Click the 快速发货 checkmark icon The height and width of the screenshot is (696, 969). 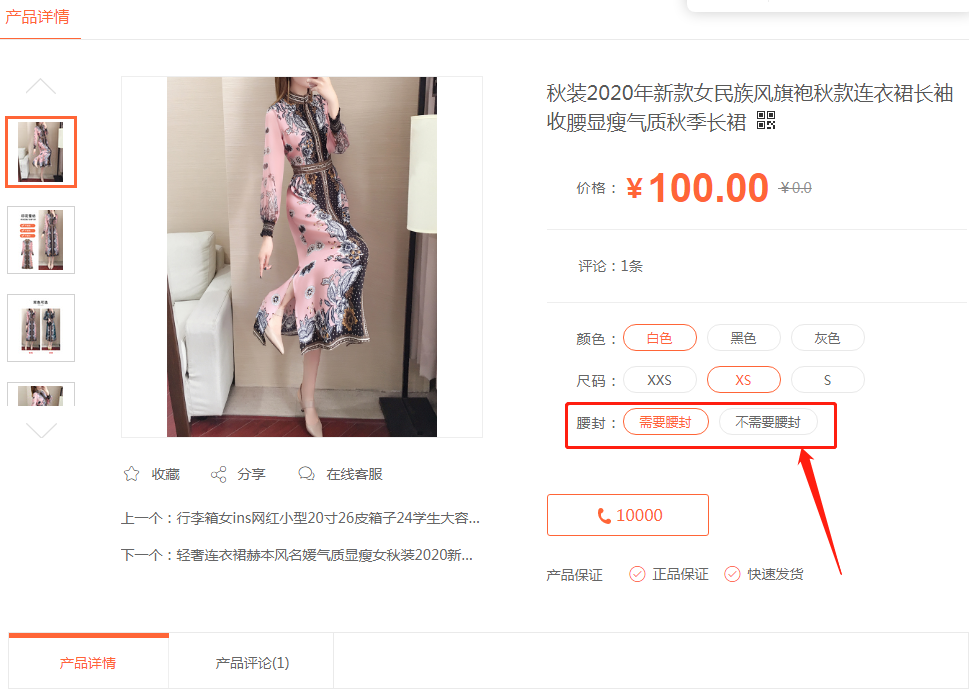pyautogui.click(x=732, y=574)
